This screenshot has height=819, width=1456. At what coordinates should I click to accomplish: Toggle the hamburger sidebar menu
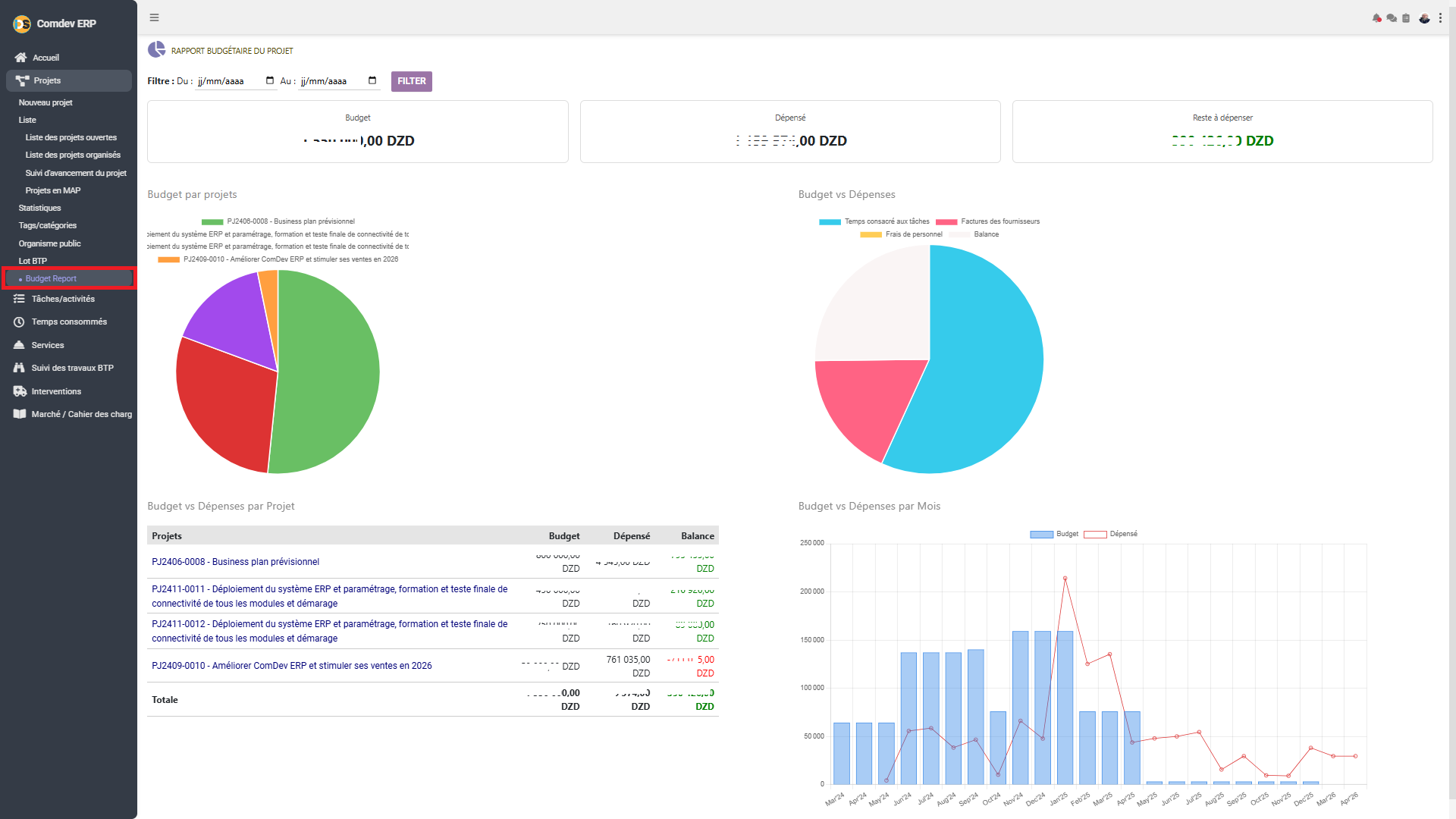(x=154, y=17)
